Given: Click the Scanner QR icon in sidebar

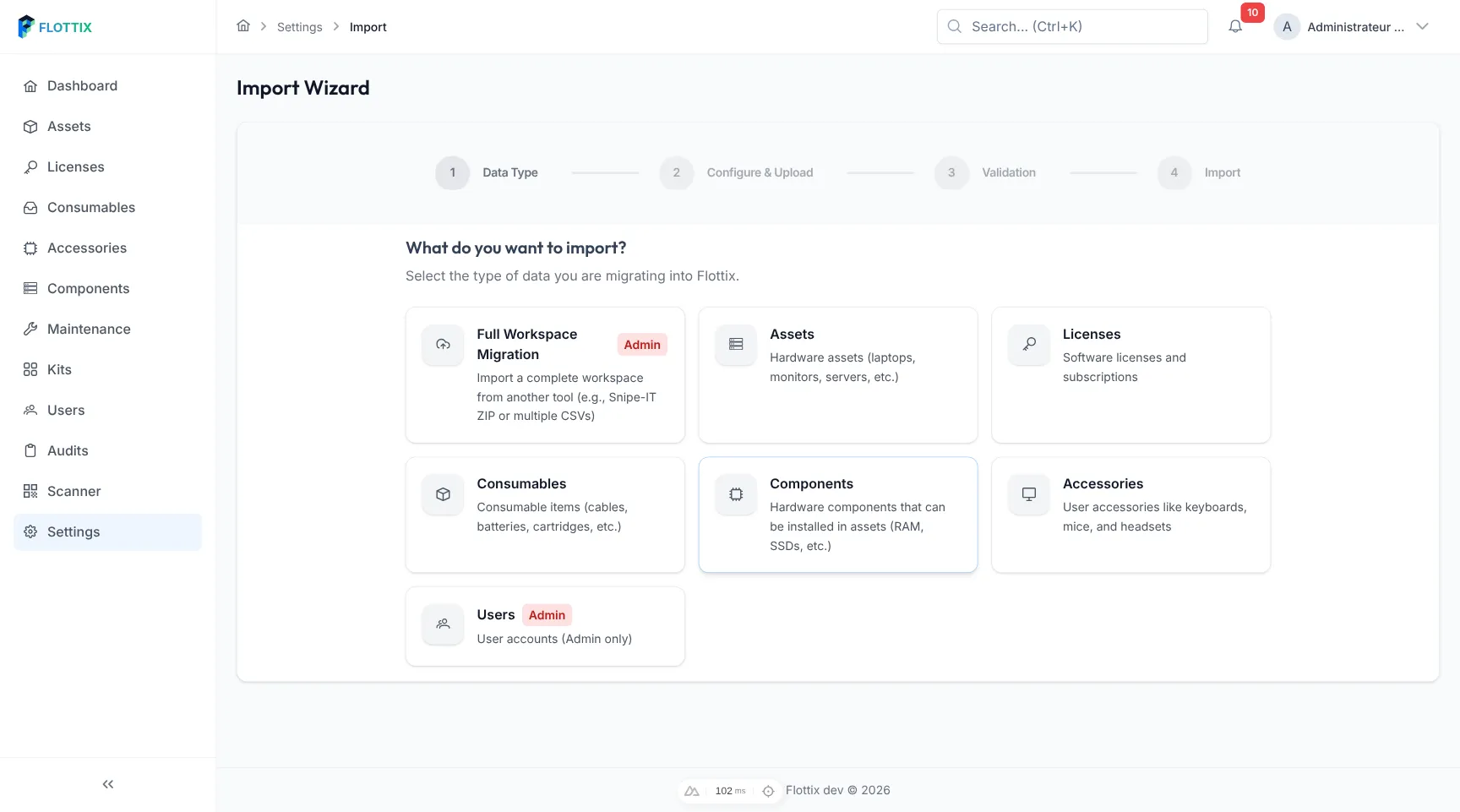Looking at the screenshot, I should pos(30,492).
